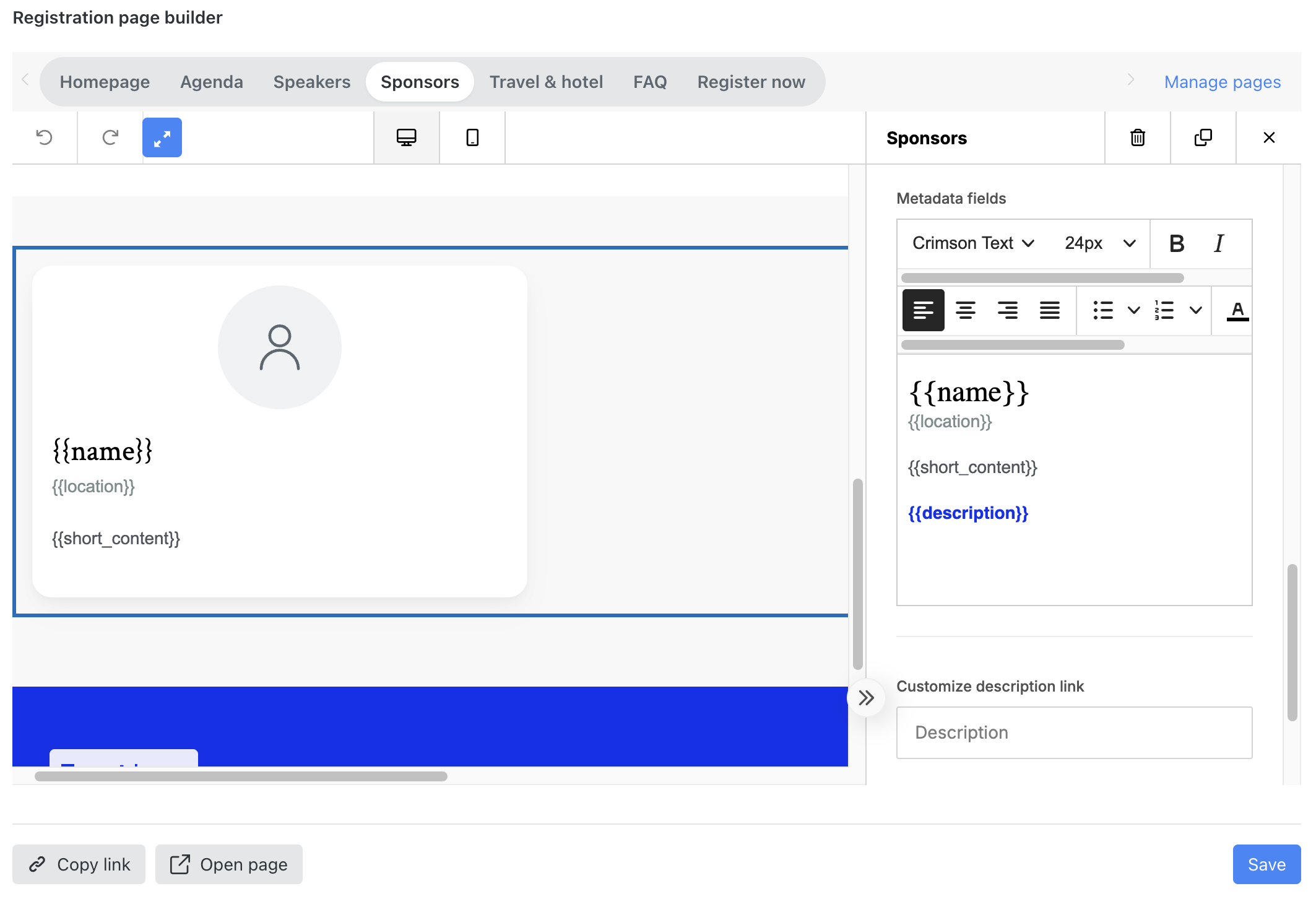Close the Sponsors settings panel
This screenshot has width=1316, height=899.
1269,137
